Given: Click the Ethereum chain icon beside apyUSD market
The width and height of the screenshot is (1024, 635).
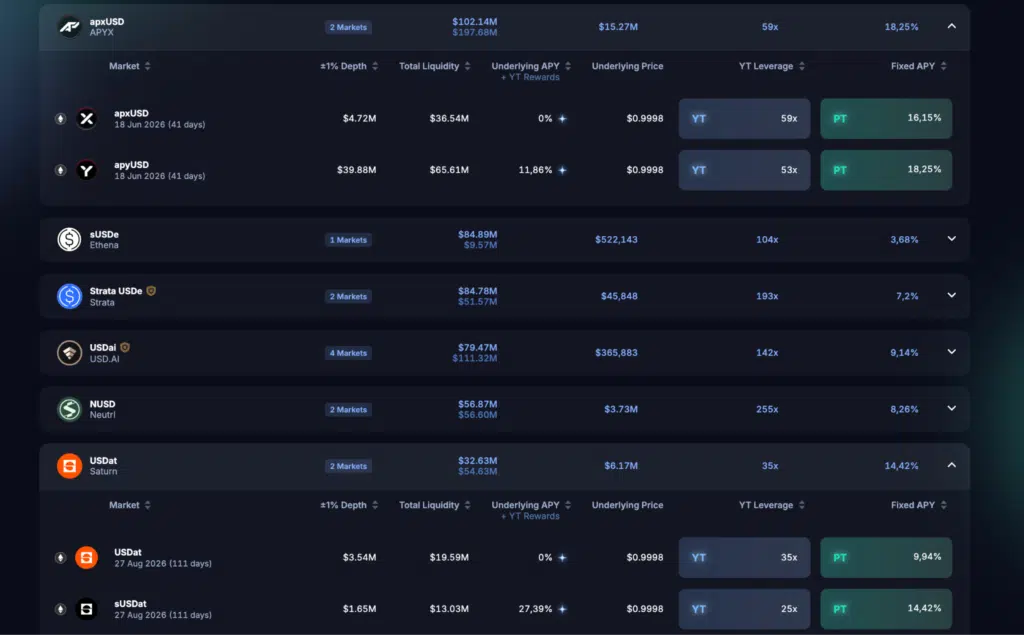Looking at the screenshot, I should pyautogui.click(x=60, y=170).
